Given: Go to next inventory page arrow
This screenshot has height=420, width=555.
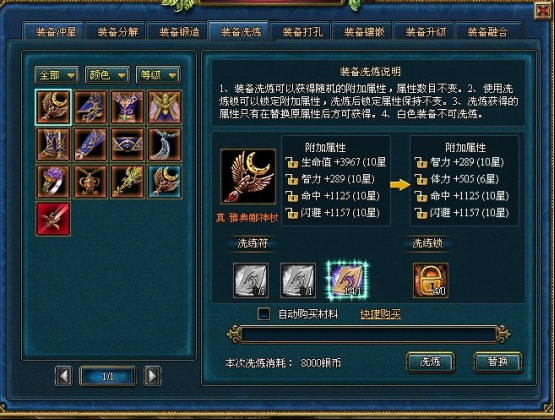Looking at the screenshot, I should click(x=153, y=376).
